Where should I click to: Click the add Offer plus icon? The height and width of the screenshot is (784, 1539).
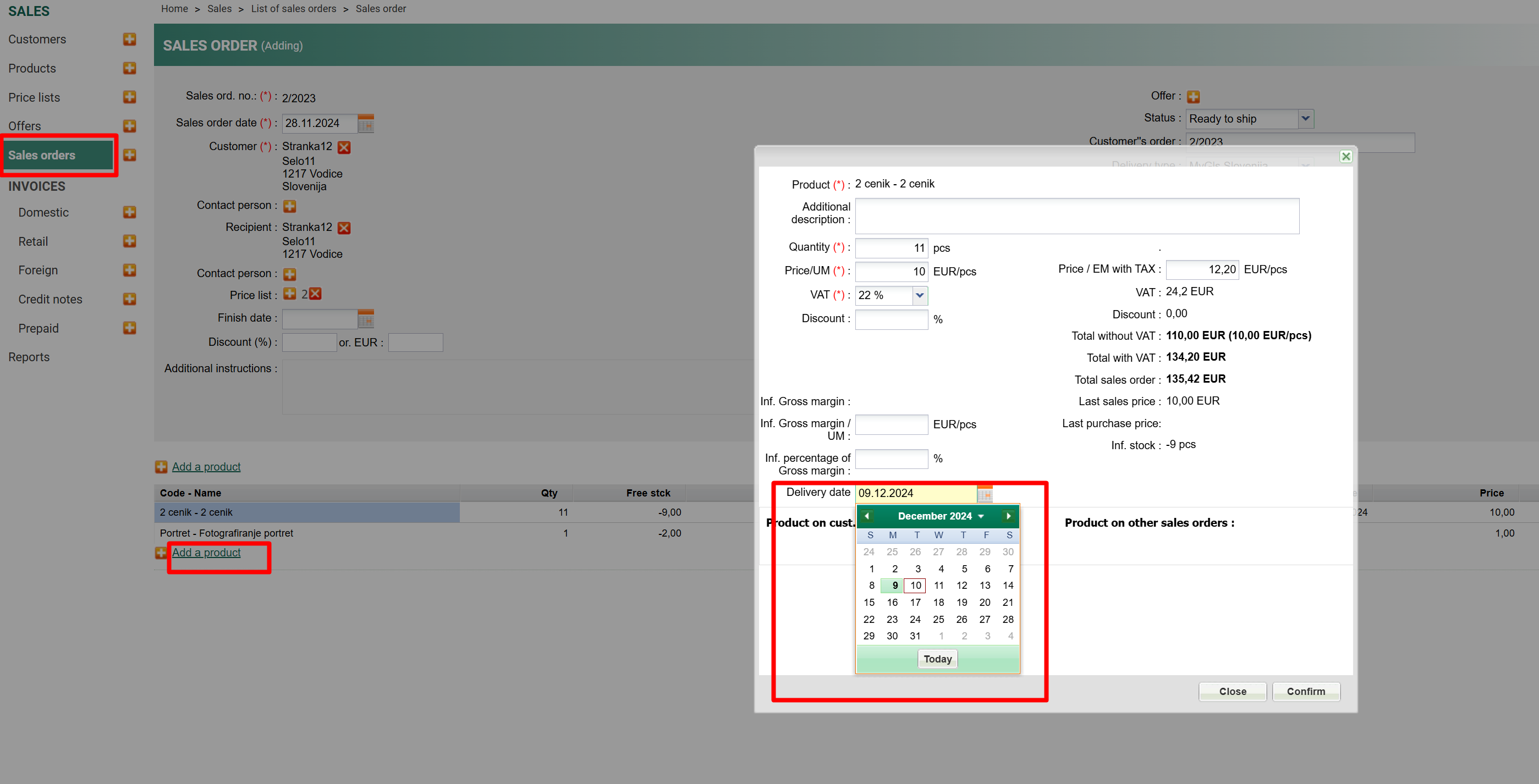tap(1193, 97)
